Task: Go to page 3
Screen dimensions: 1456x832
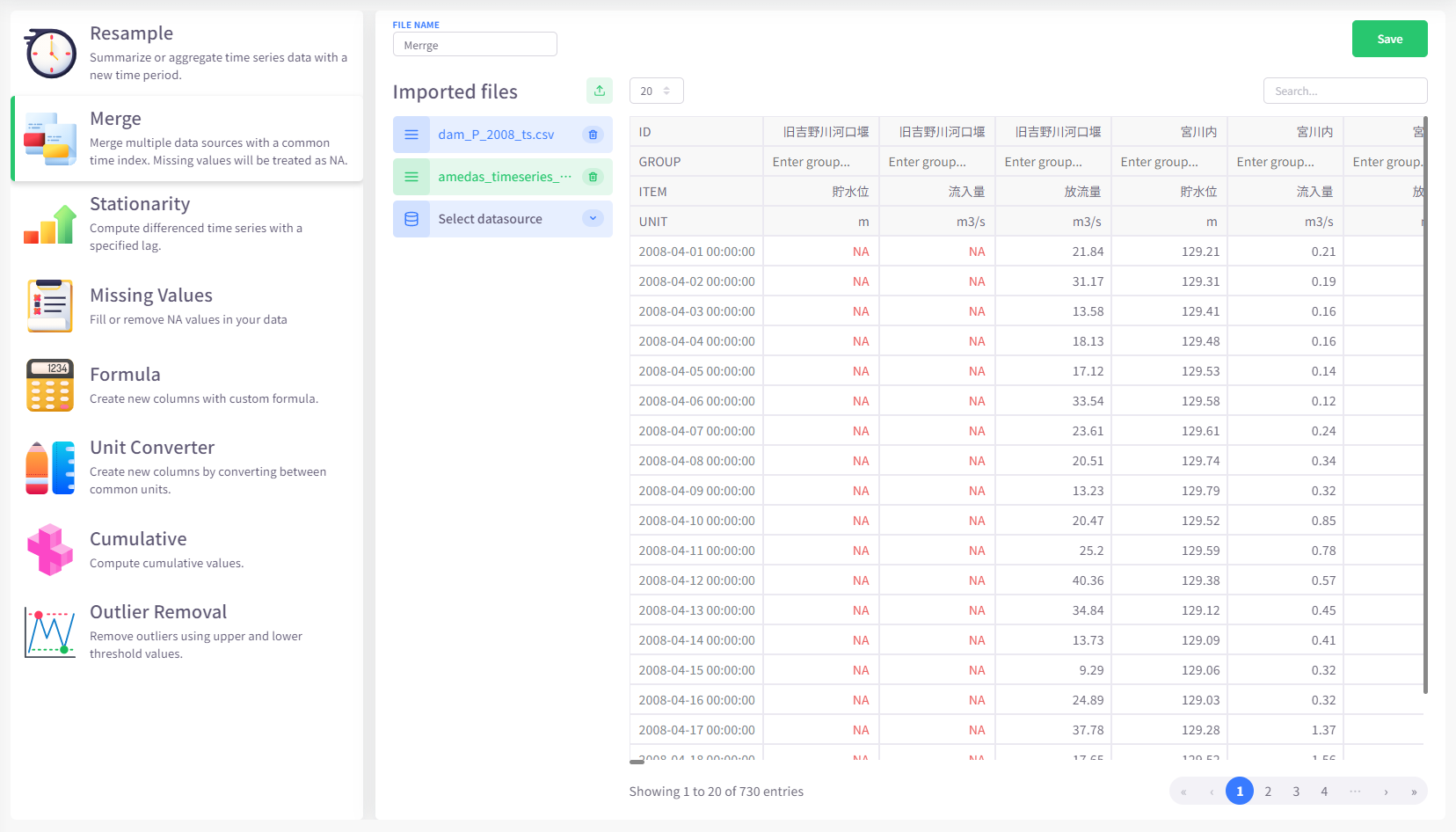Action: [1296, 792]
